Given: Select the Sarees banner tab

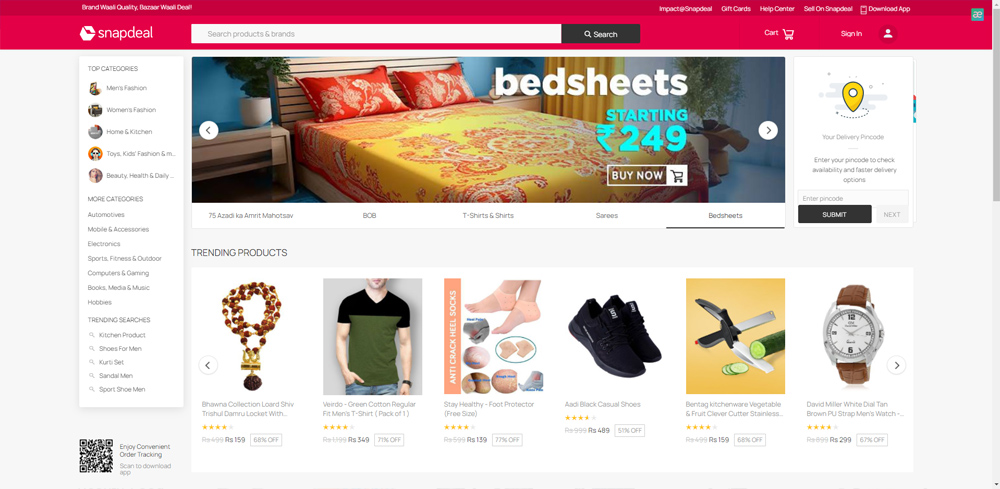Looking at the screenshot, I should [x=607, y=215].
